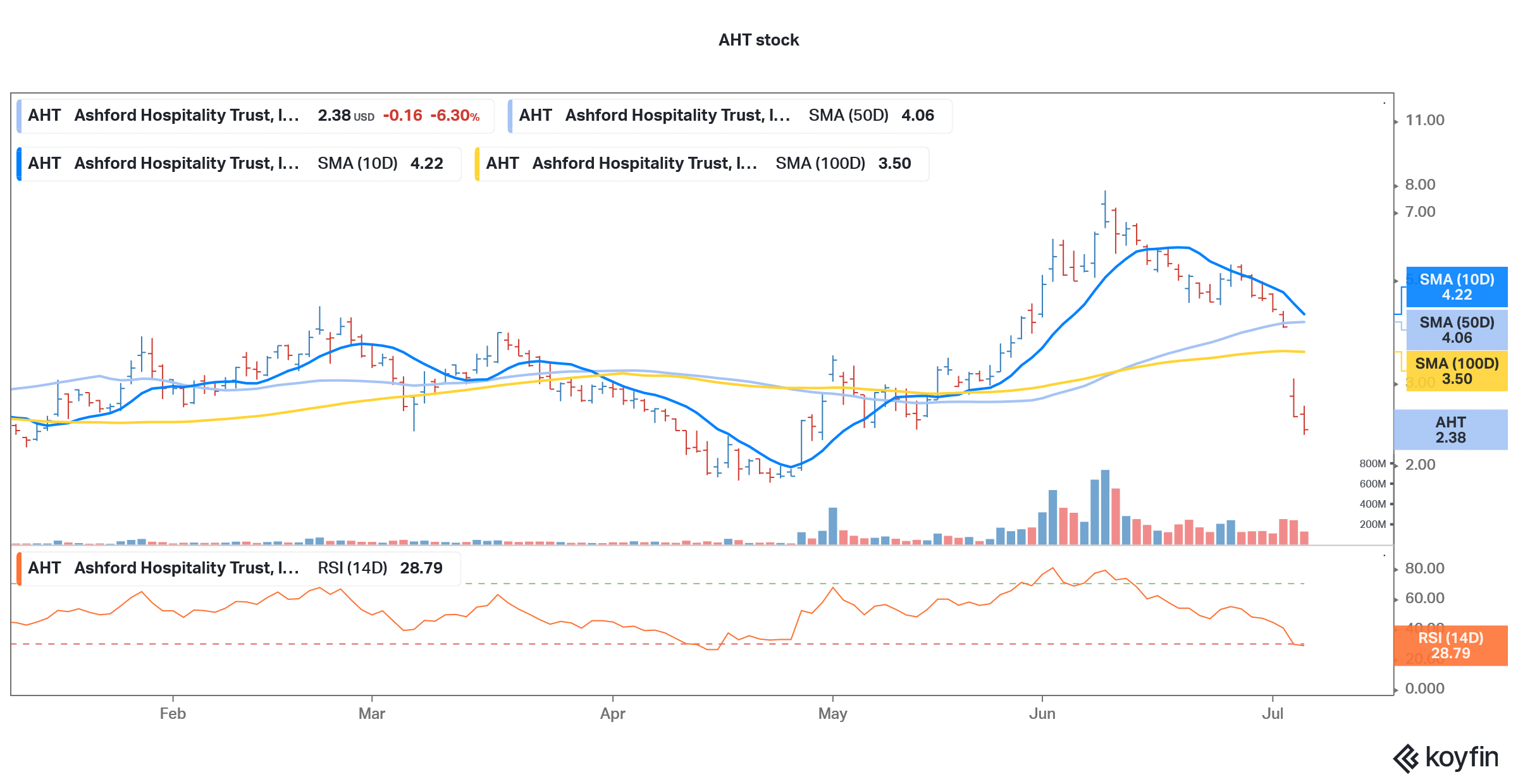1518x784 pixels.
Task: Click the 60.00 RSI axis value
Action: pos(1424,598)
